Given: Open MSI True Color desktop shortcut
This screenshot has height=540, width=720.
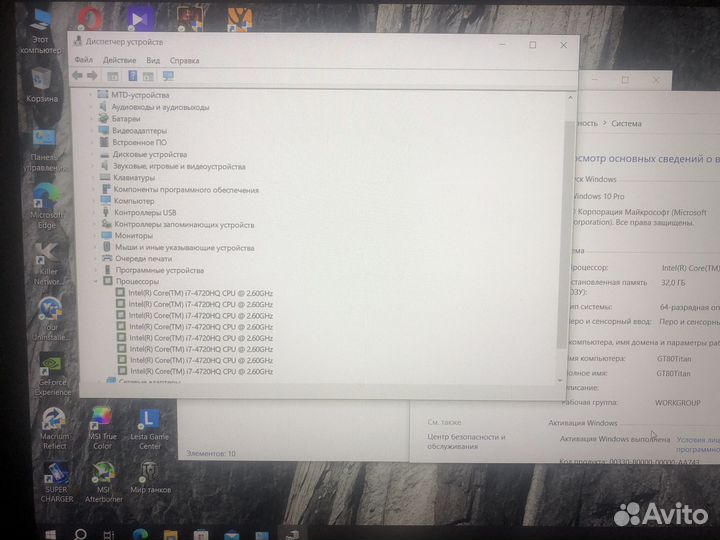Looking at the screenshot, I should pyautogui.click(x=102, y=428).
